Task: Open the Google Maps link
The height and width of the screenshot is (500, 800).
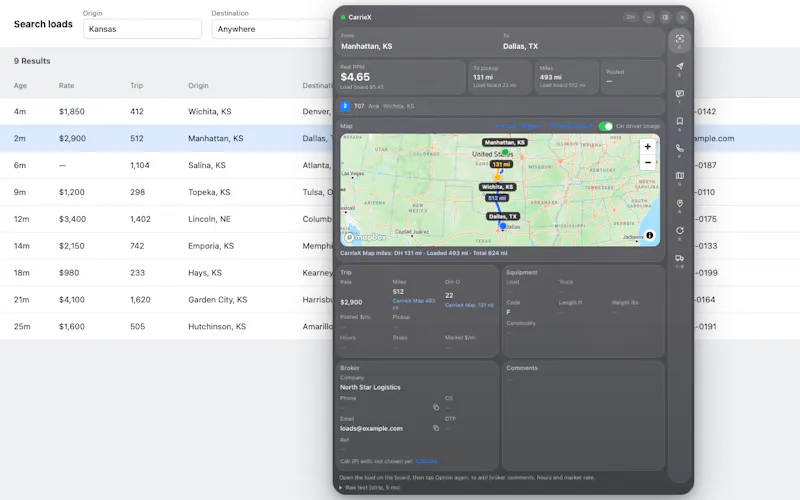Action: [x=571, y=126]
